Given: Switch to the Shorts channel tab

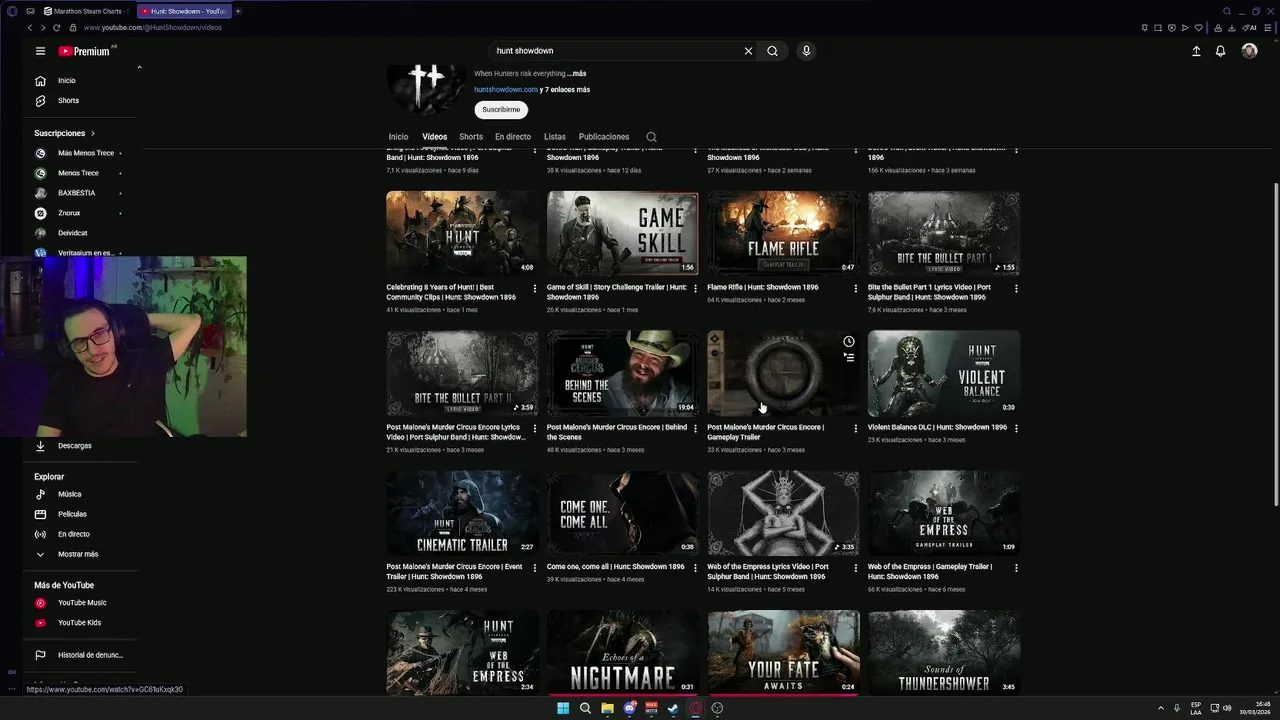Looking at the screenshot, I should point(471,137).
